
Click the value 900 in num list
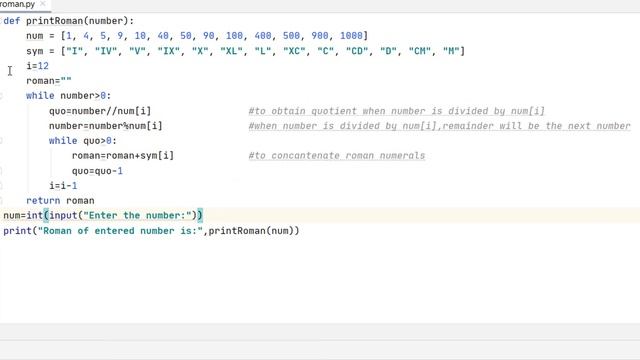point(320,36)
